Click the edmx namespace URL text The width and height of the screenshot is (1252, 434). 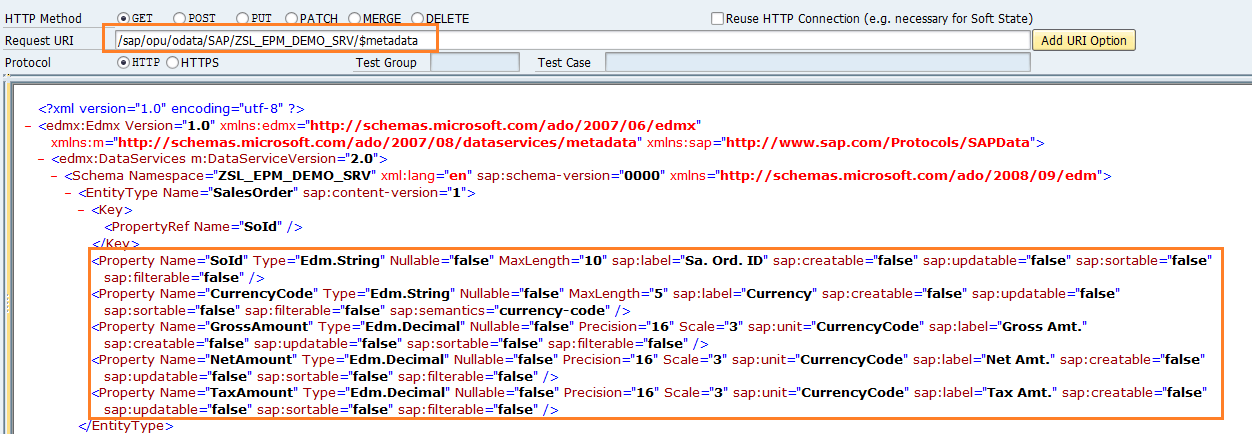pyautogui.click(x=505, y=126)
